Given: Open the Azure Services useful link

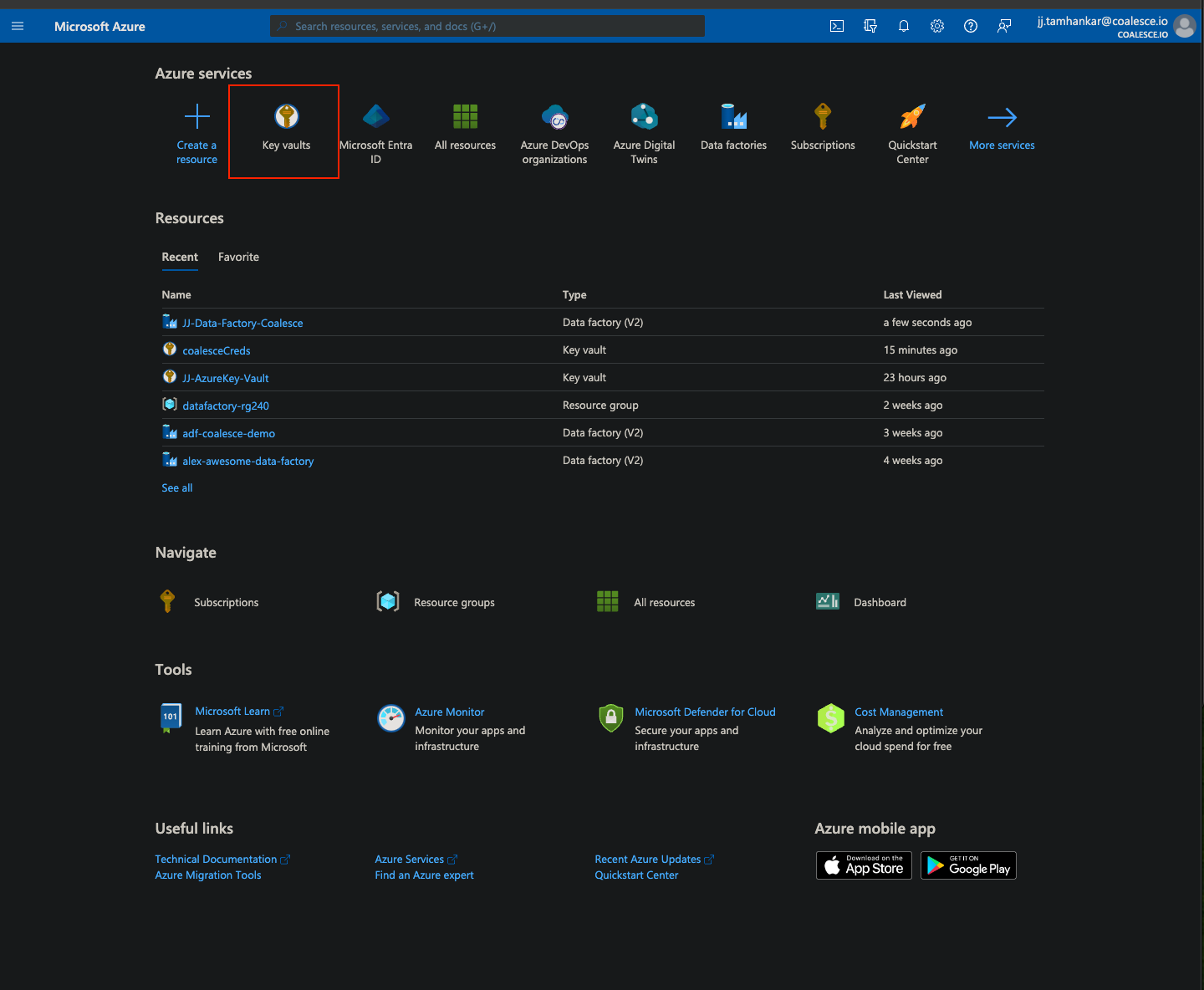Looking at the screenshot, I should 409,859.
